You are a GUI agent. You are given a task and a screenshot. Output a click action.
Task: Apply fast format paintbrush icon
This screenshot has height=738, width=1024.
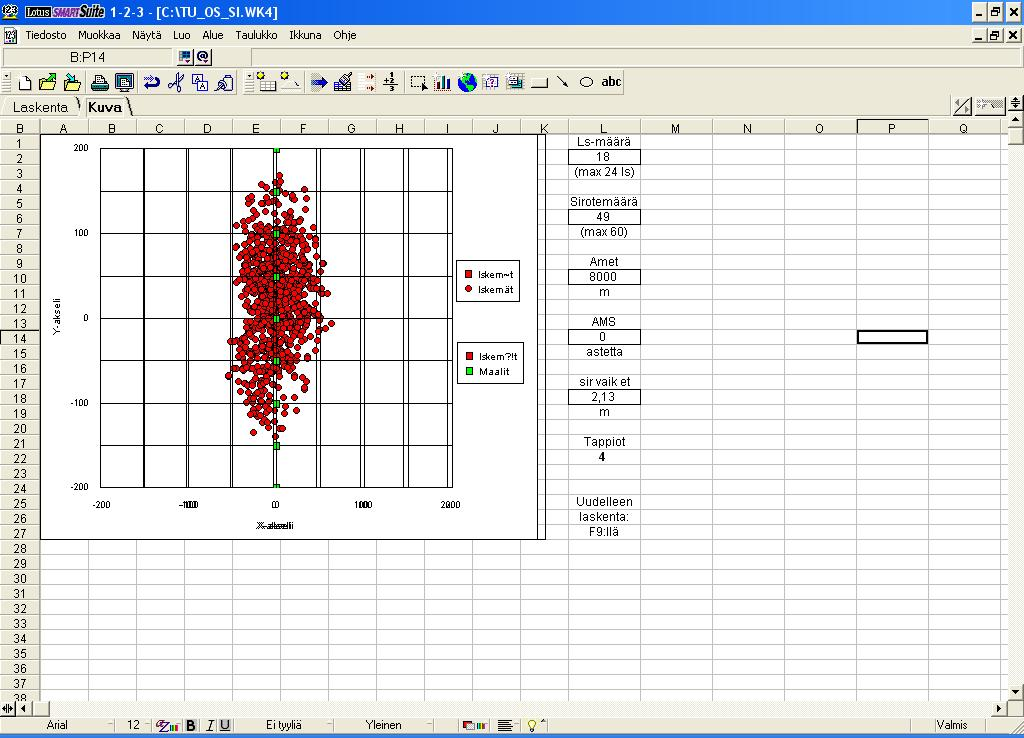coord(343,82)
